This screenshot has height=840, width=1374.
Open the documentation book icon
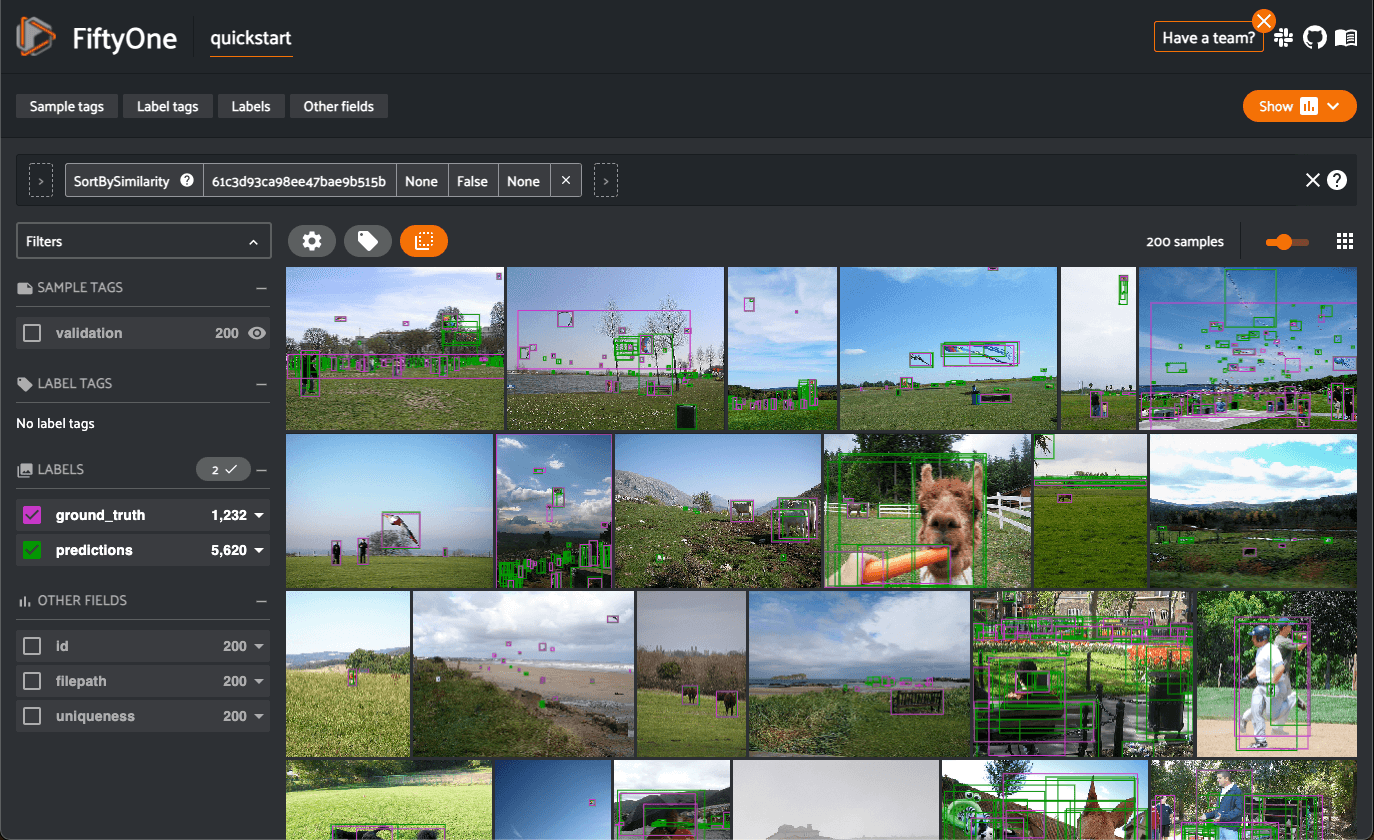pos(1346,38)
